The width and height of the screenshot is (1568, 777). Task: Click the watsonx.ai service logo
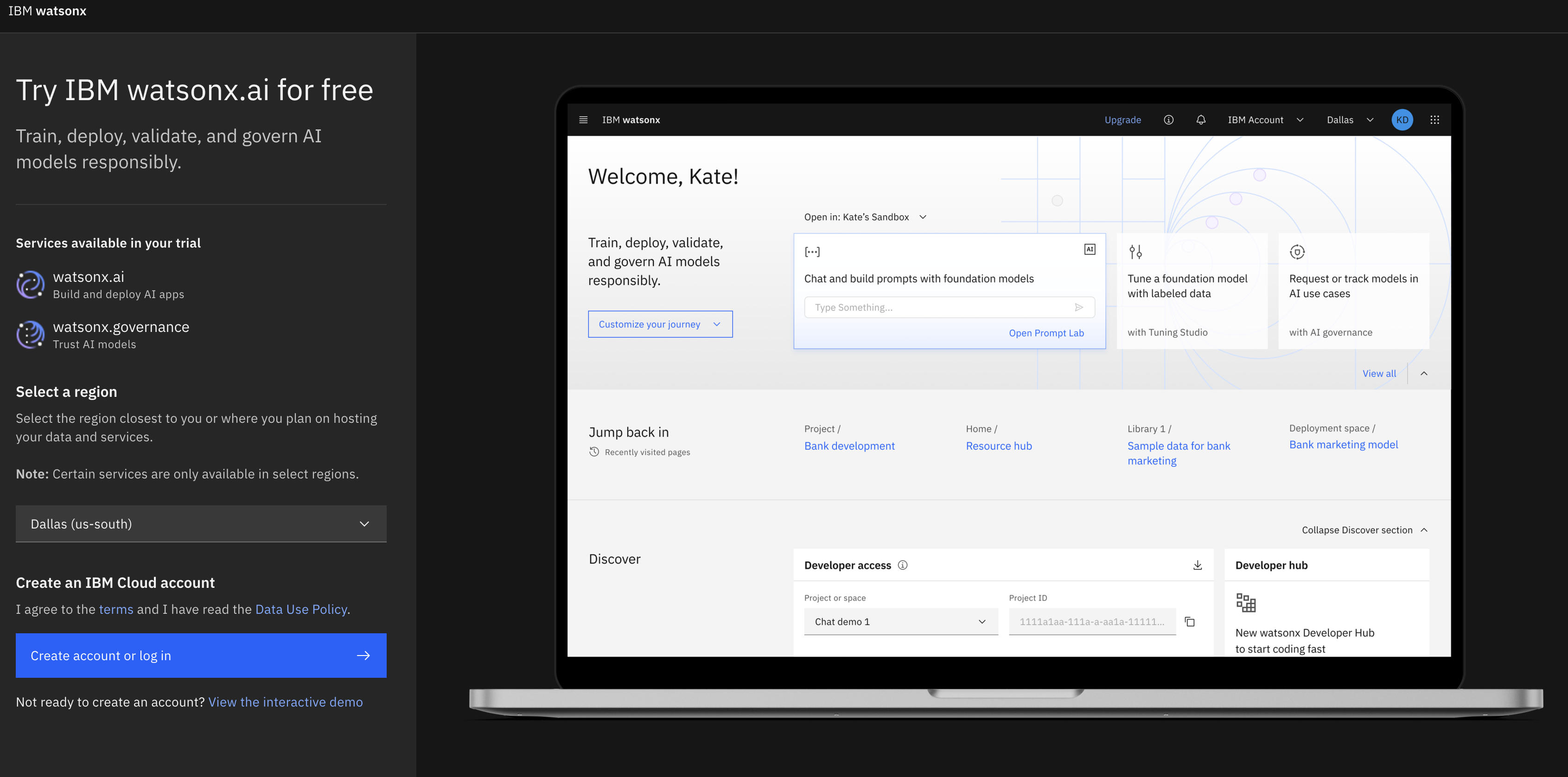pos(31,285)
